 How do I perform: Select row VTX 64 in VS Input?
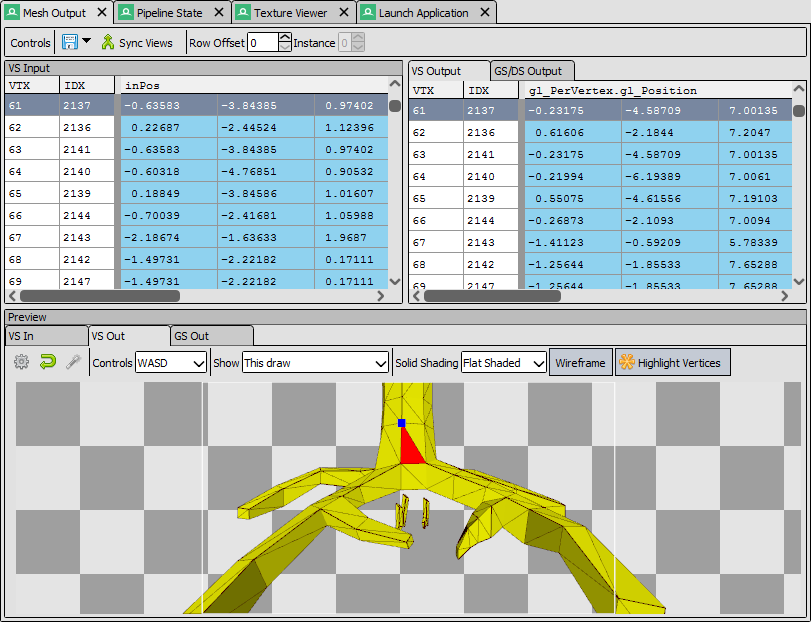(x=197, y=171)
